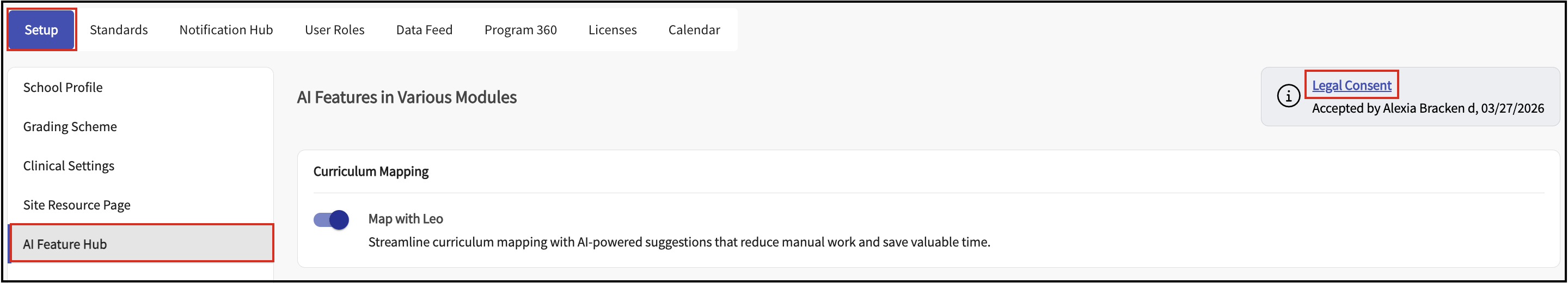Select Grading Scheme sidebar item
The width and height of the screenshot is (1568, 283).
pos(70,127)
